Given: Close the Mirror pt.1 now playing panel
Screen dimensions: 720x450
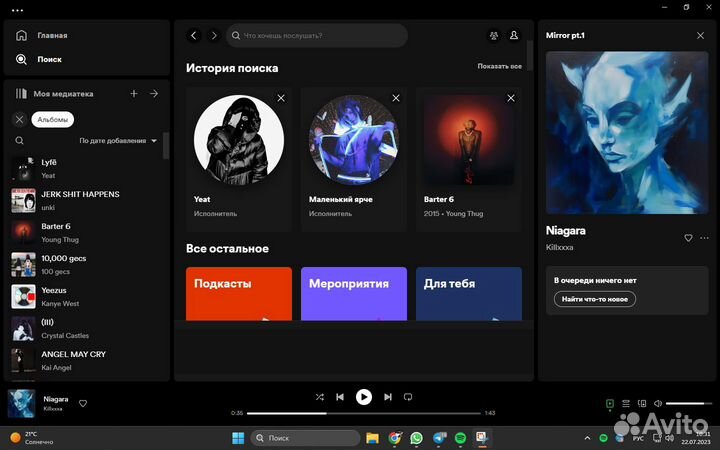Looking at the screenshot, I should click(x=700, y=35).
